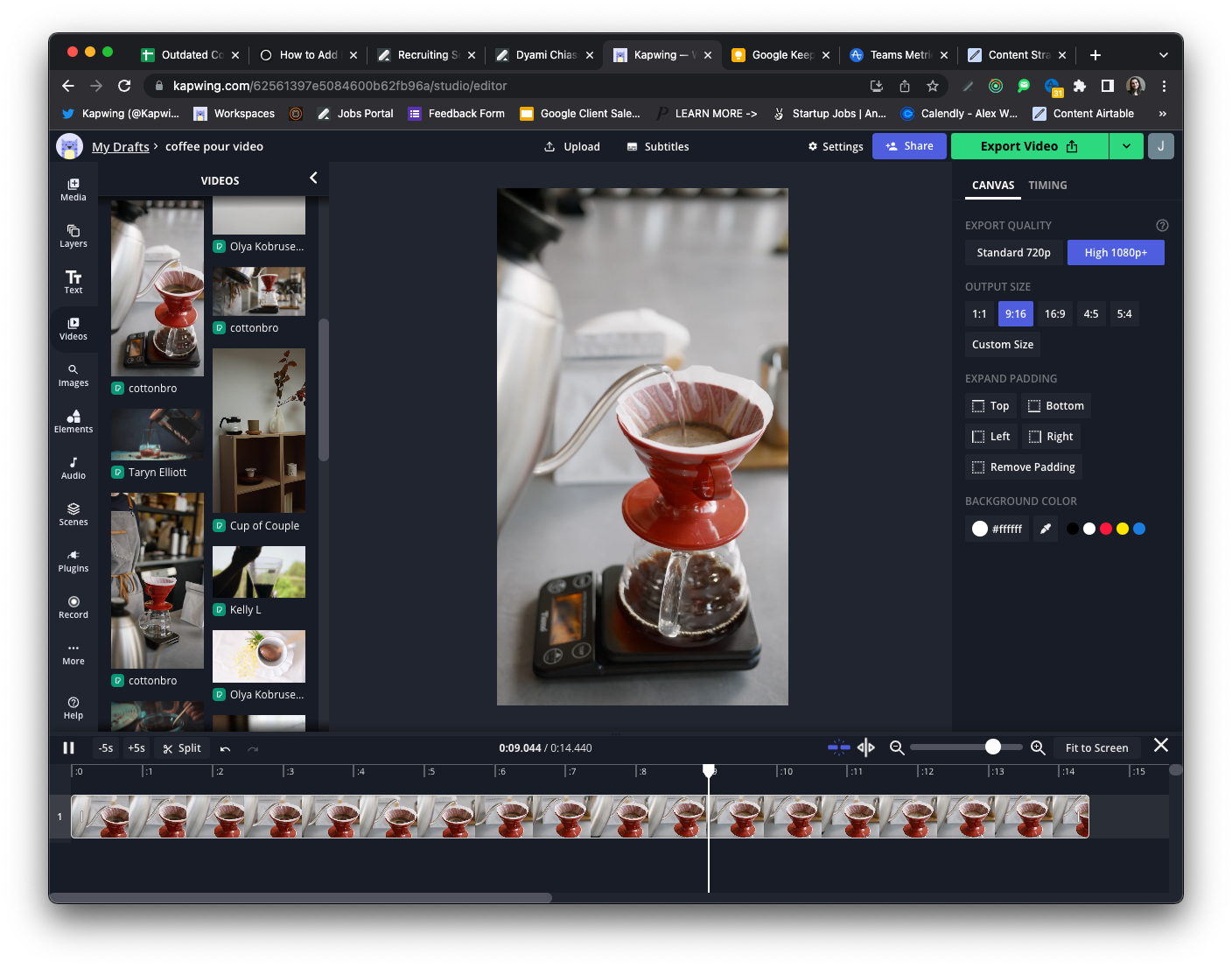Open the Subtitles menu
This screenshot has height=968, width=1232.
point(658,147)
